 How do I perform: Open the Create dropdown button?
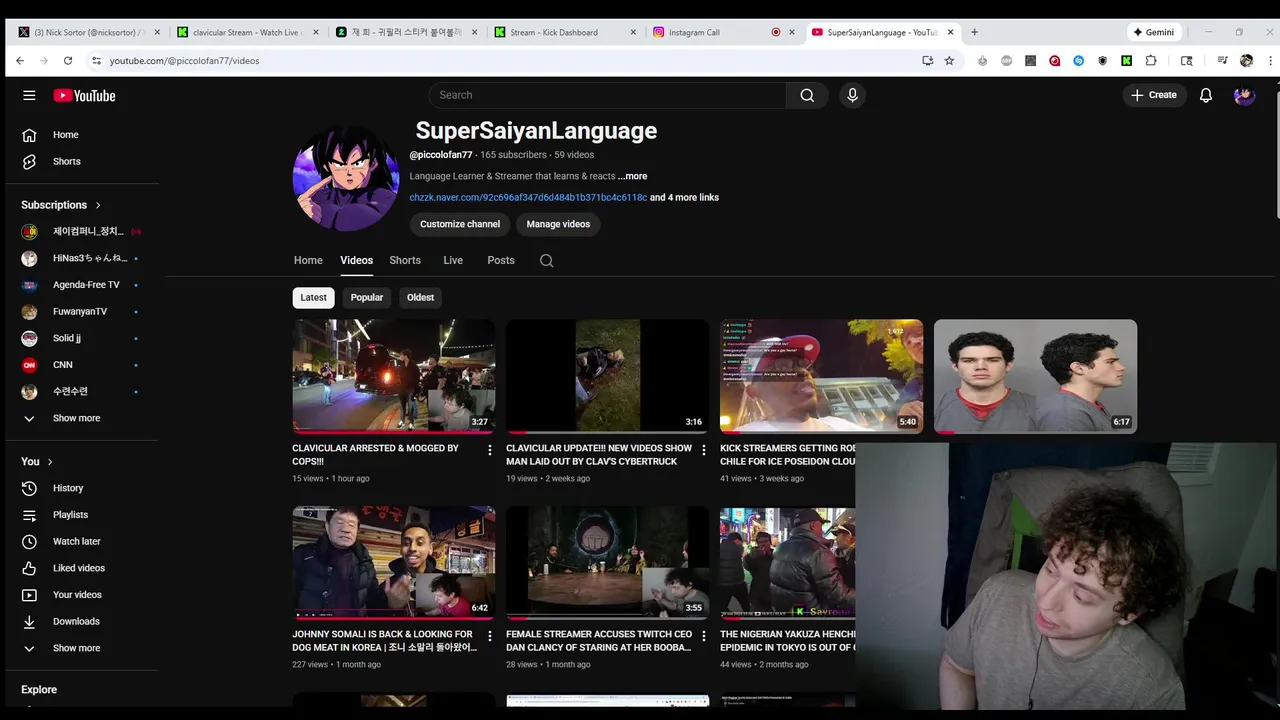click(1153, 95)
